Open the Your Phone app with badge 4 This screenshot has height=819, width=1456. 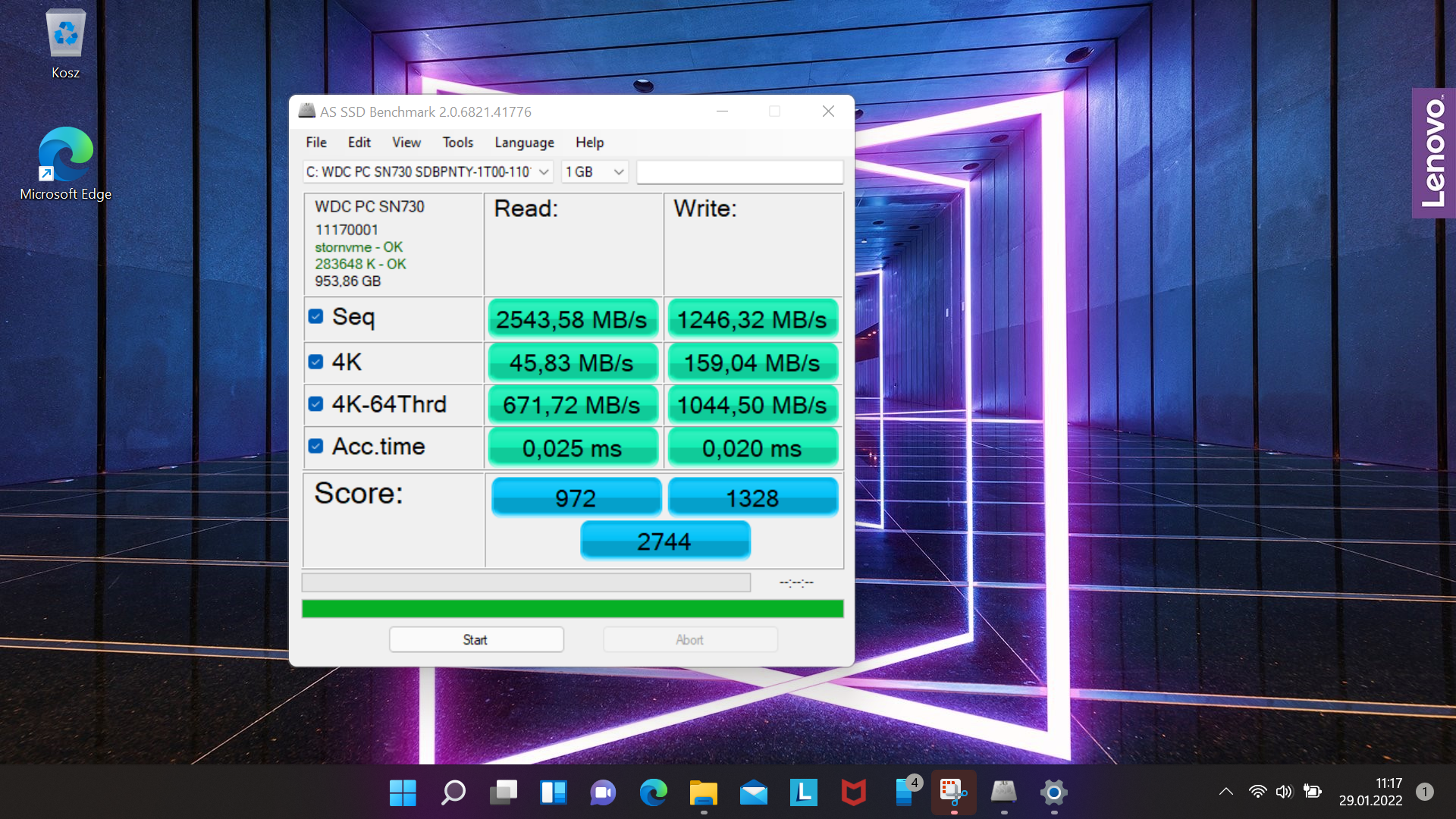coord(905,791)
